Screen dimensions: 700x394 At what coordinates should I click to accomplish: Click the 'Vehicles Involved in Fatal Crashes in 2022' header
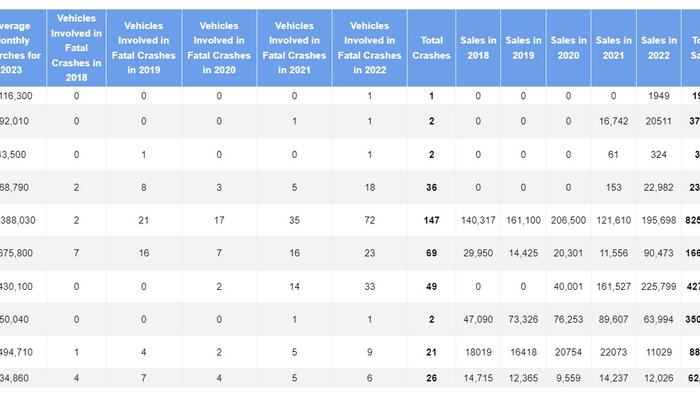370,48
